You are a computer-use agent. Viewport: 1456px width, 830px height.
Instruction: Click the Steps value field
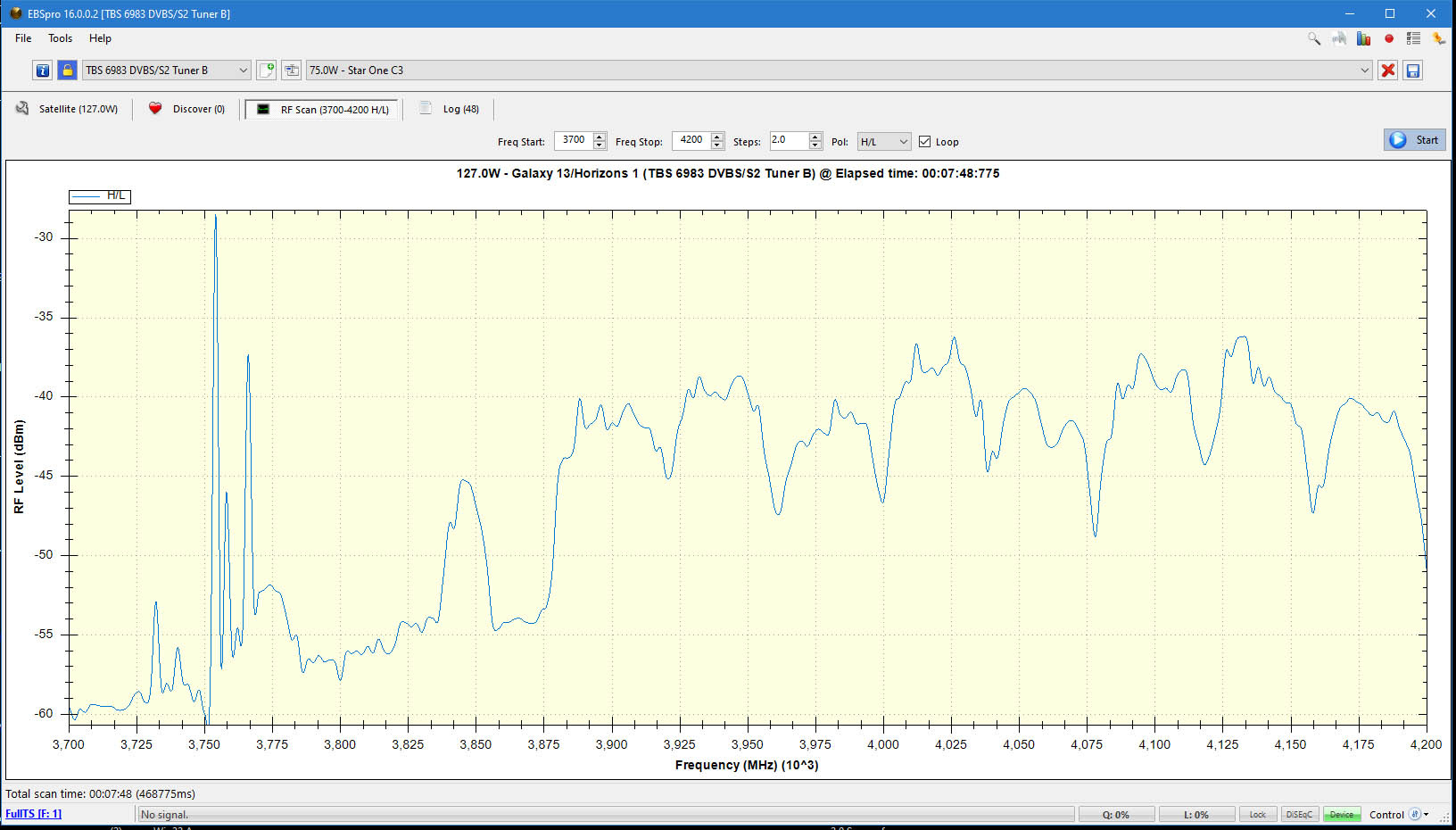click(x=790, y=140)
